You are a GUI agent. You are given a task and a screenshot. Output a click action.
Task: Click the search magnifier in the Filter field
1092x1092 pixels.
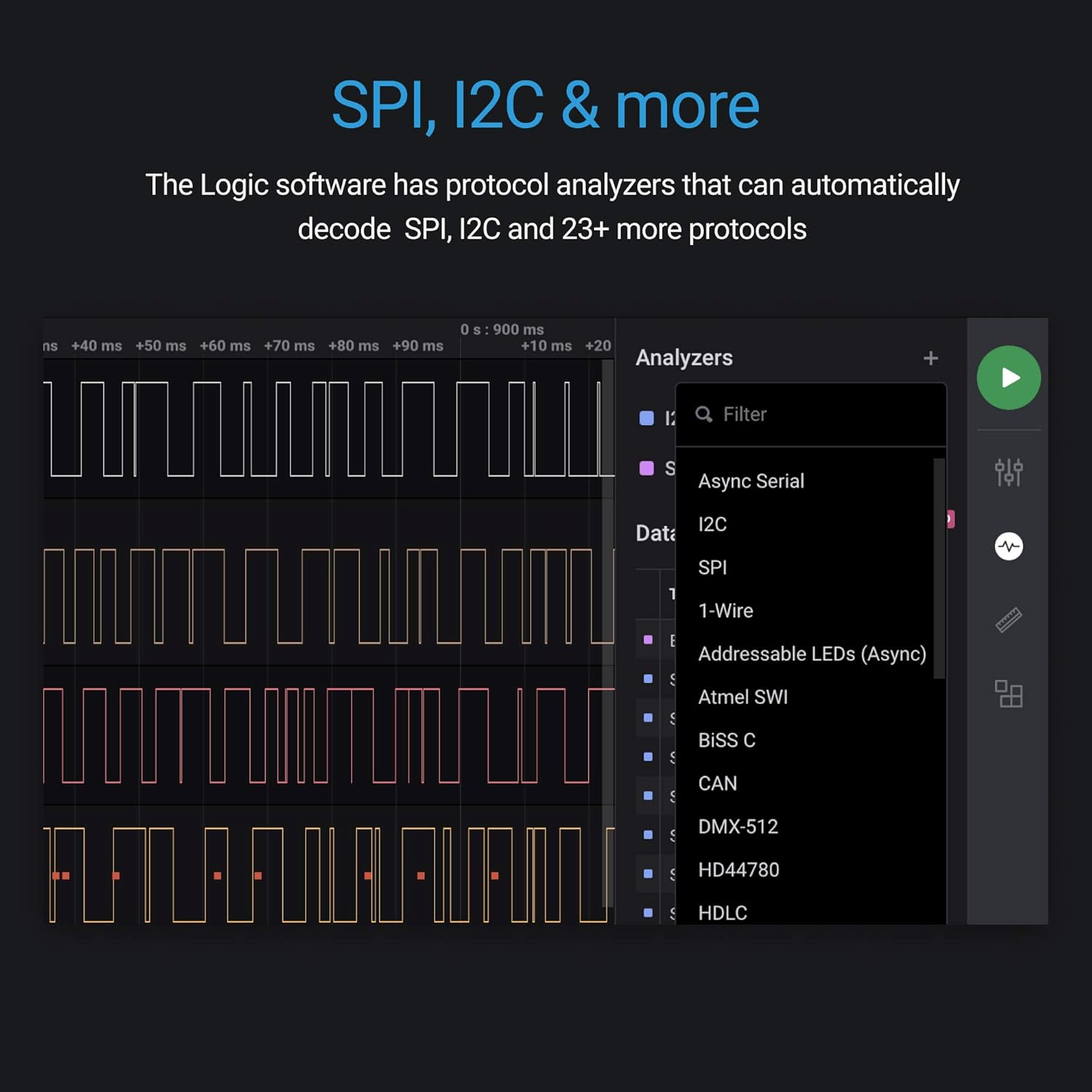(x=704, y=414)
